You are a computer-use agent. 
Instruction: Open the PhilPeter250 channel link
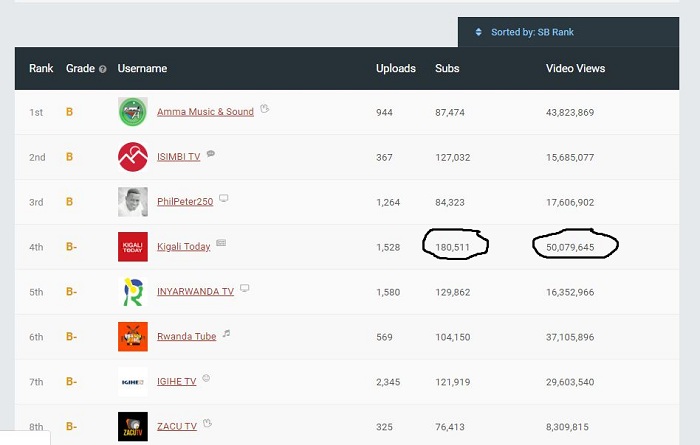click(x=185, y=202)
